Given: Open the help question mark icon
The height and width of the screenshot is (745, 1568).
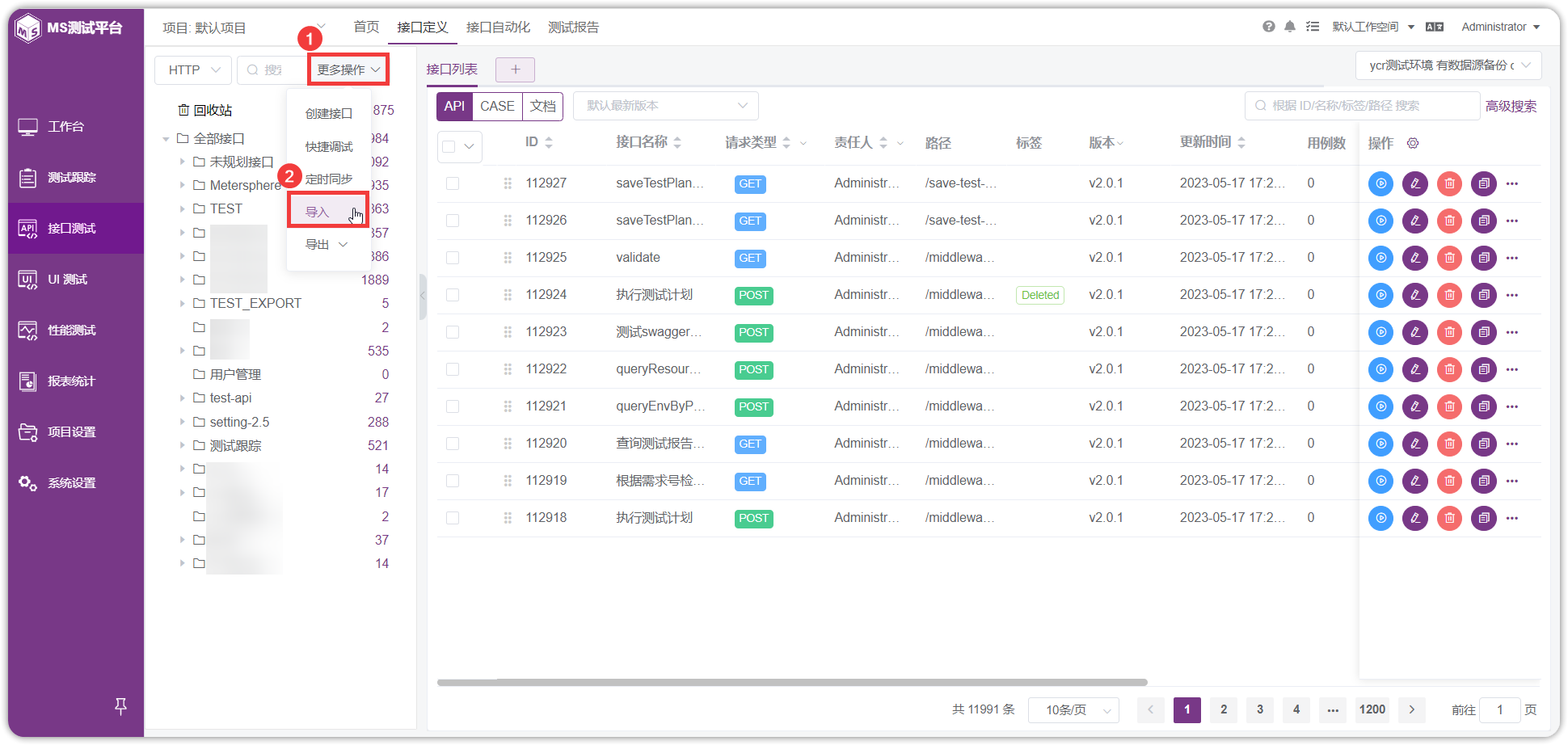Looking at the screenshot, I should click(x=1269, y=27).
